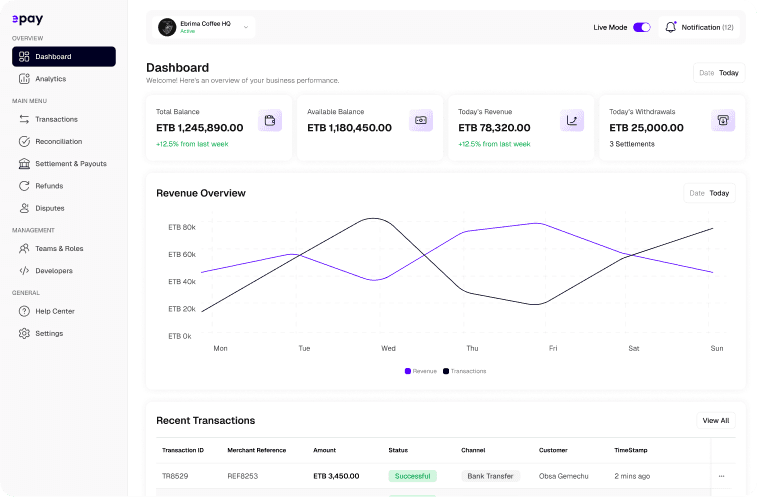Open Settlement & Payouts page
The image size is (757, 497).
pos(64,164)
